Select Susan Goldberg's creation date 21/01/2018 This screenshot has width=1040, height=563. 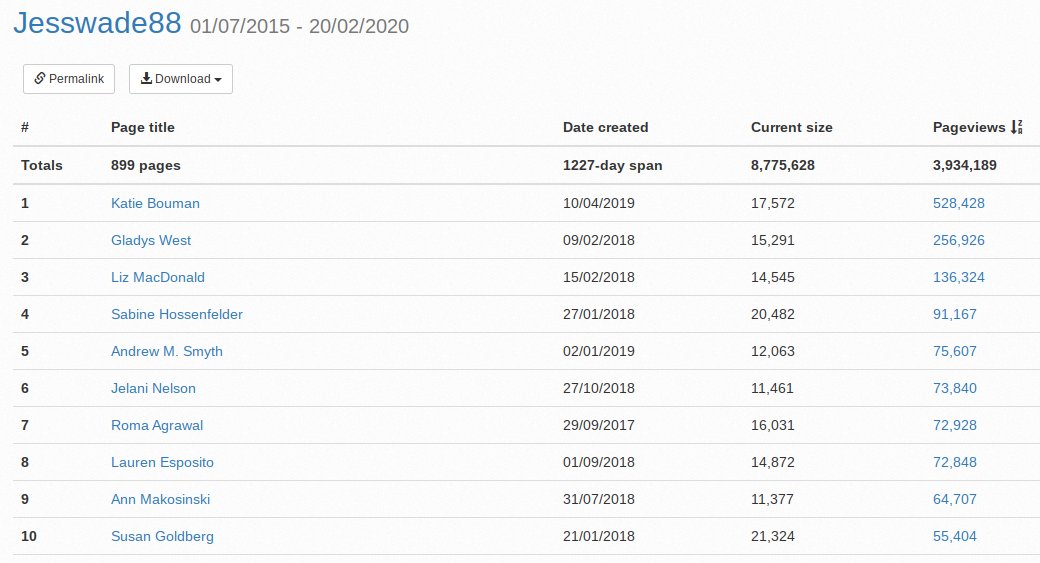(599, 536)
